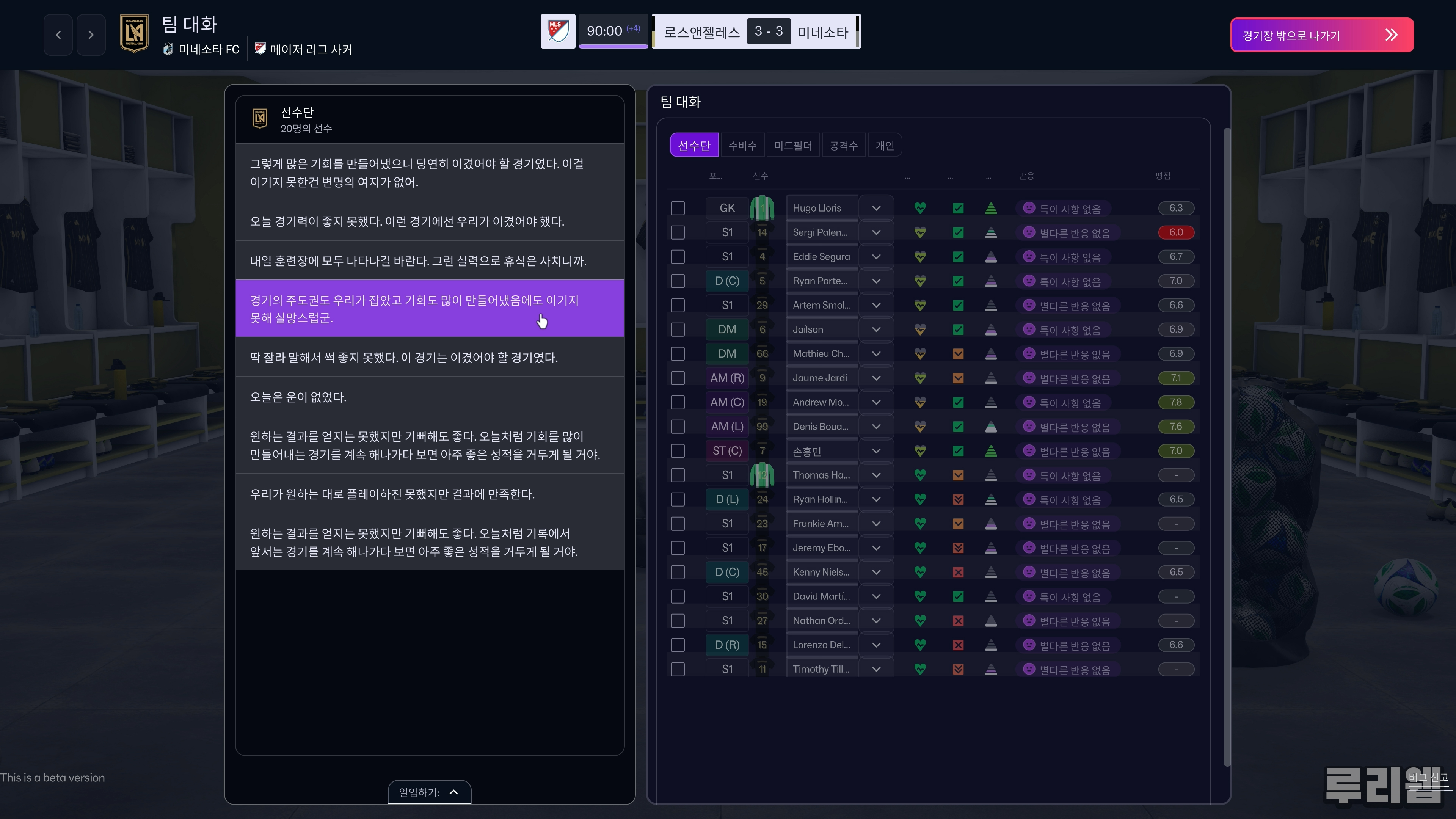Expand the 일임하기 delegate menu
Image resolution: width=1456 pixels, height=819 pixels.
430,792
